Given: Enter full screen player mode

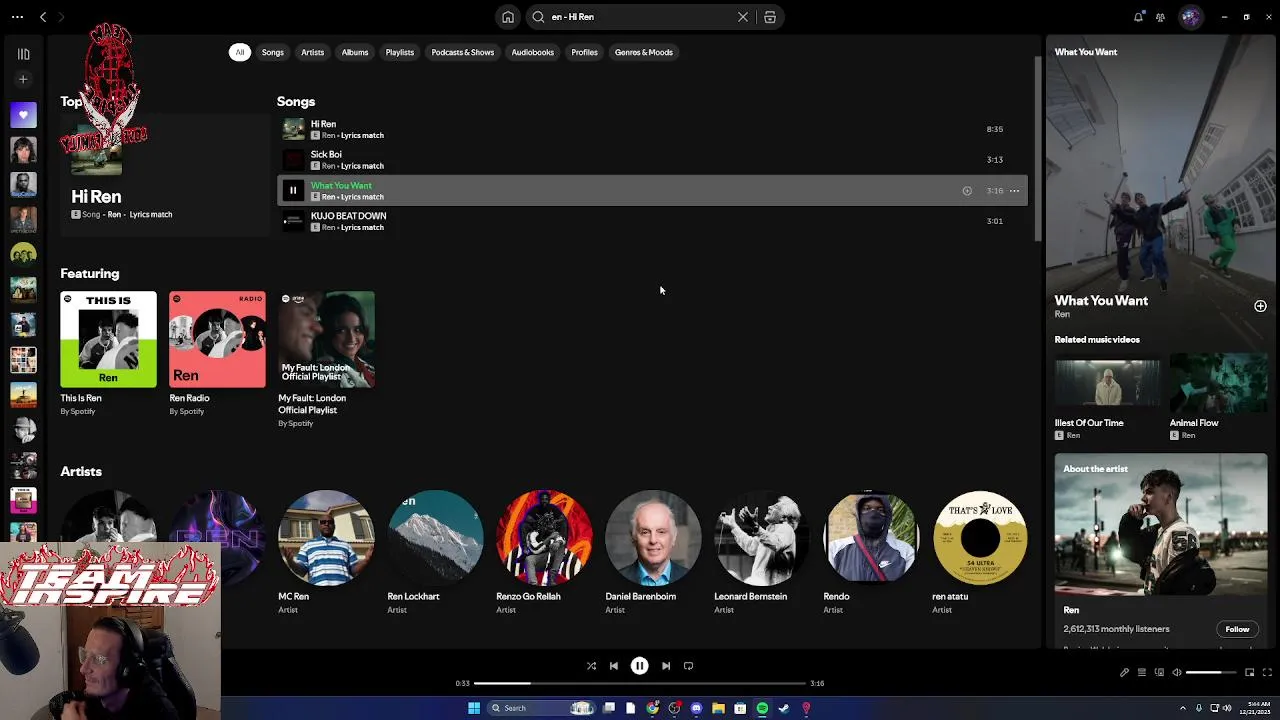Looking at the screenshot, I should 1267,673.
